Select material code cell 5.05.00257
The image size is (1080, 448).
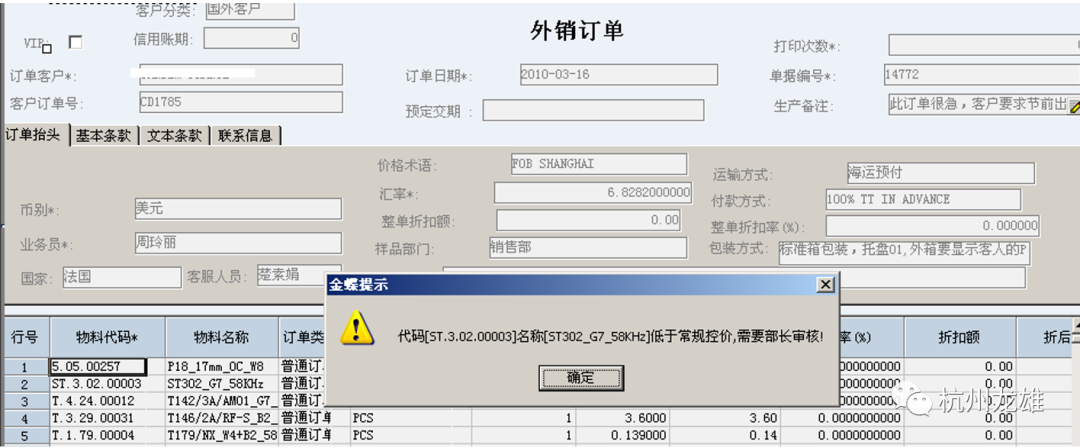98,367
